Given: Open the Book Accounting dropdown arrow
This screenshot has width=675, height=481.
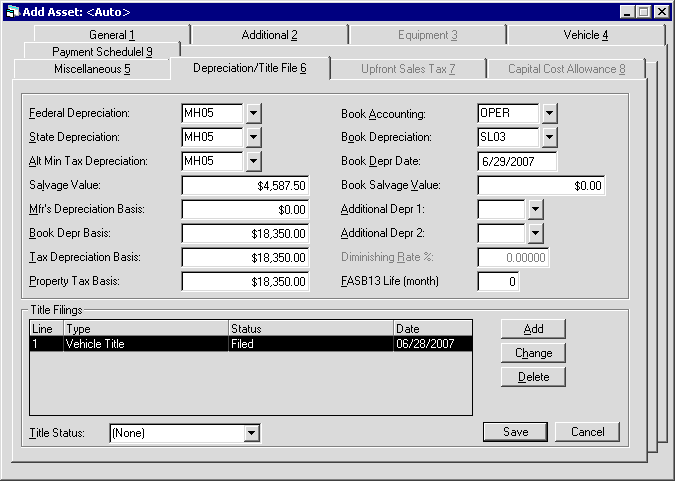Looking at the screenshot, I should pyautogui.click(x=549, y=113).
